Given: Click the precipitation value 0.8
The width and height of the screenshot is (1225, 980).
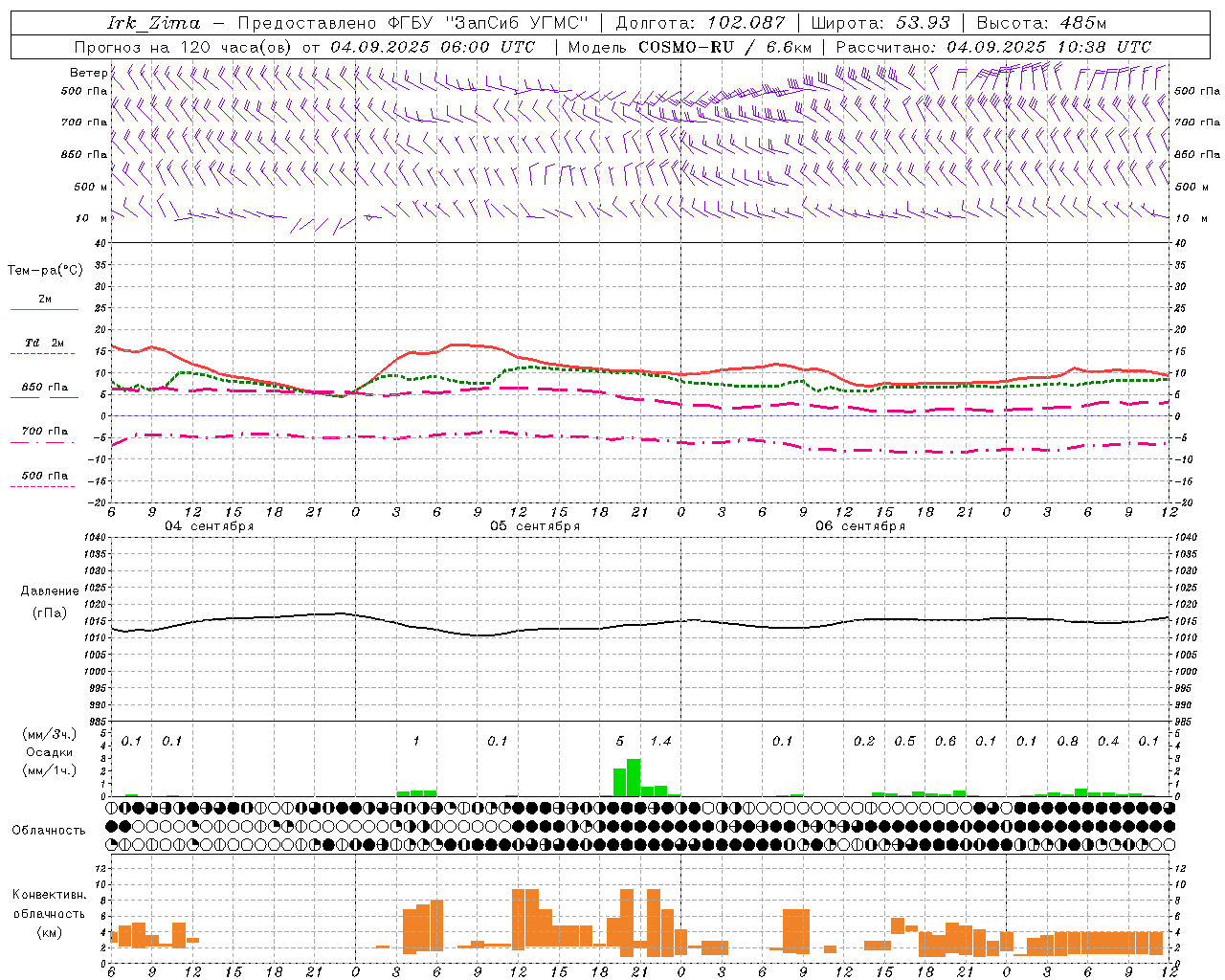Looking at the screenshot, I should [x=1068, y=742].
